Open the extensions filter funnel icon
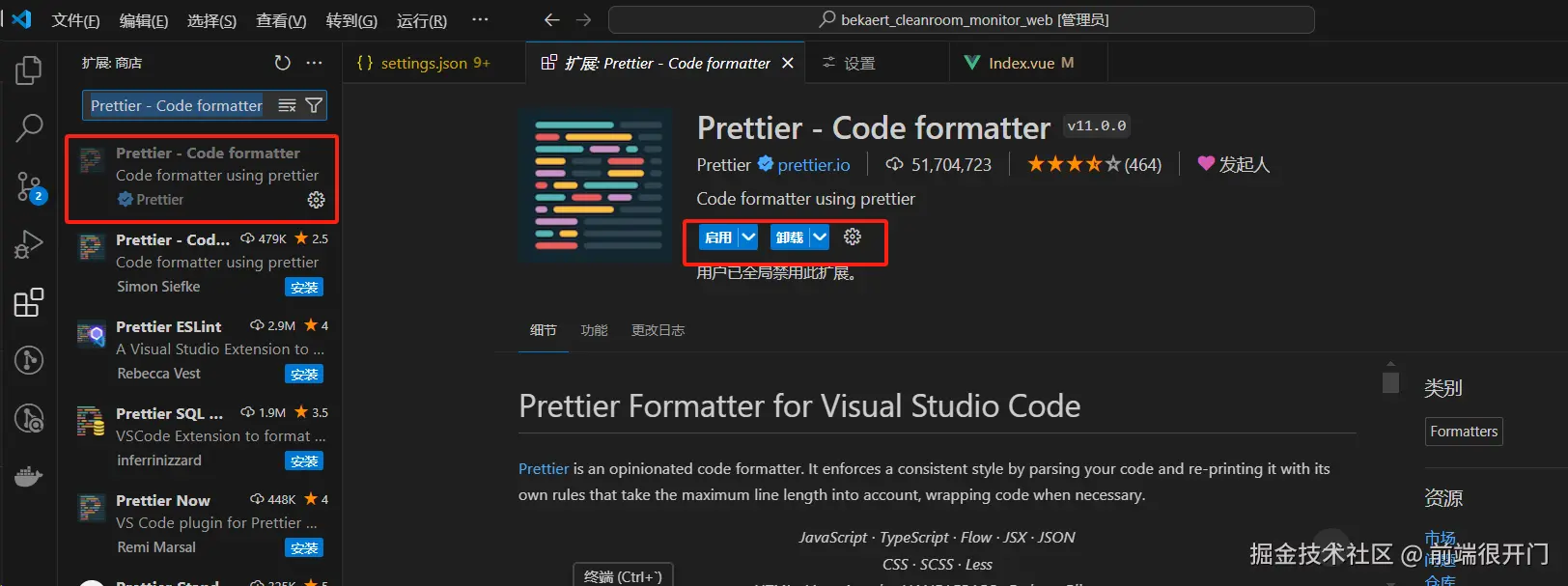Screen dimensions: 1568x586 click(x=314, y=105)
